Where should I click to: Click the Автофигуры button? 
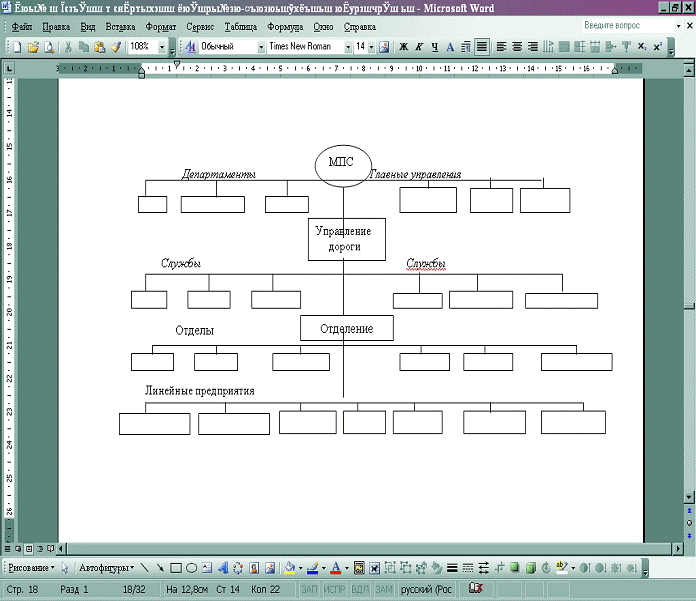click(x=106, y=568)
